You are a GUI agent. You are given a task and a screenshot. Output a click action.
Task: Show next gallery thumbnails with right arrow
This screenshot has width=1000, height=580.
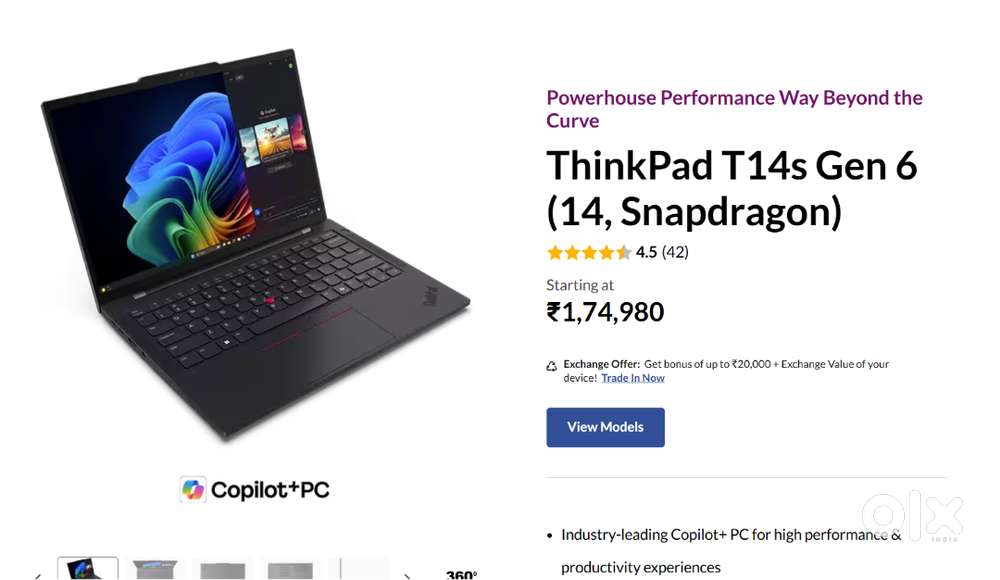pyautogui.click(x=407, y=576)
